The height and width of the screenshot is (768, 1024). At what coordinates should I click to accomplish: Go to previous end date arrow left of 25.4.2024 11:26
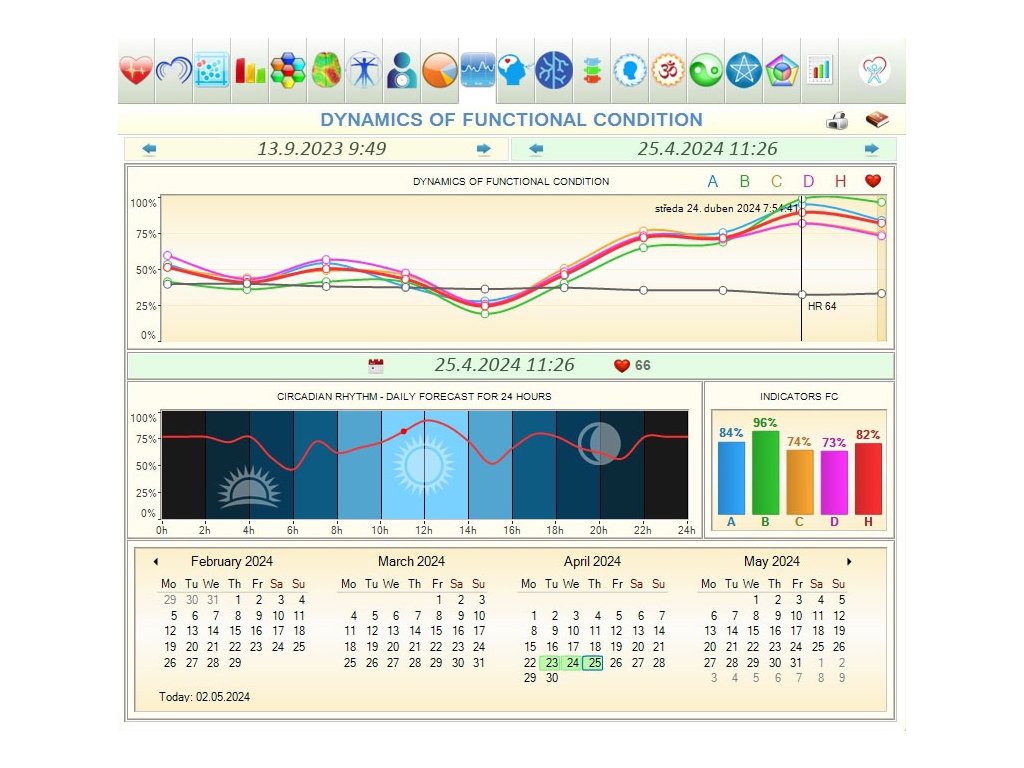[536, 149]
